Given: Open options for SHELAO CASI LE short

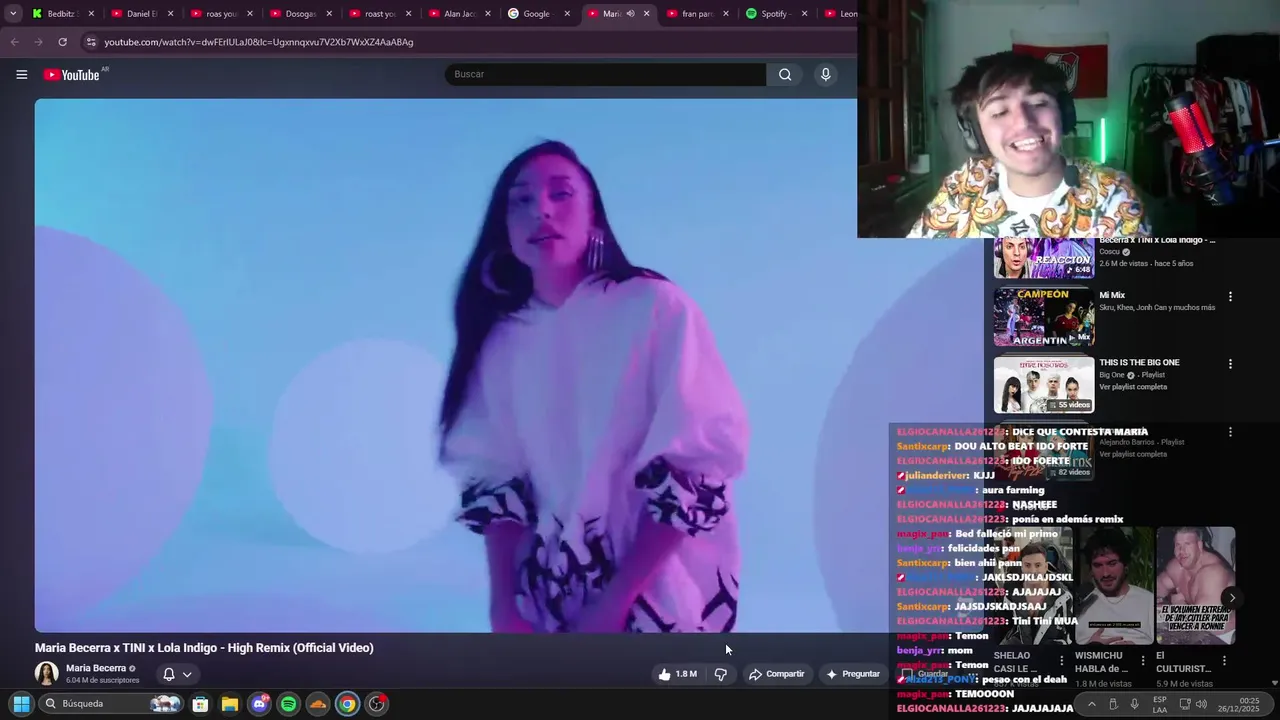Looking at the screenshot, I should coord(1062,660).
